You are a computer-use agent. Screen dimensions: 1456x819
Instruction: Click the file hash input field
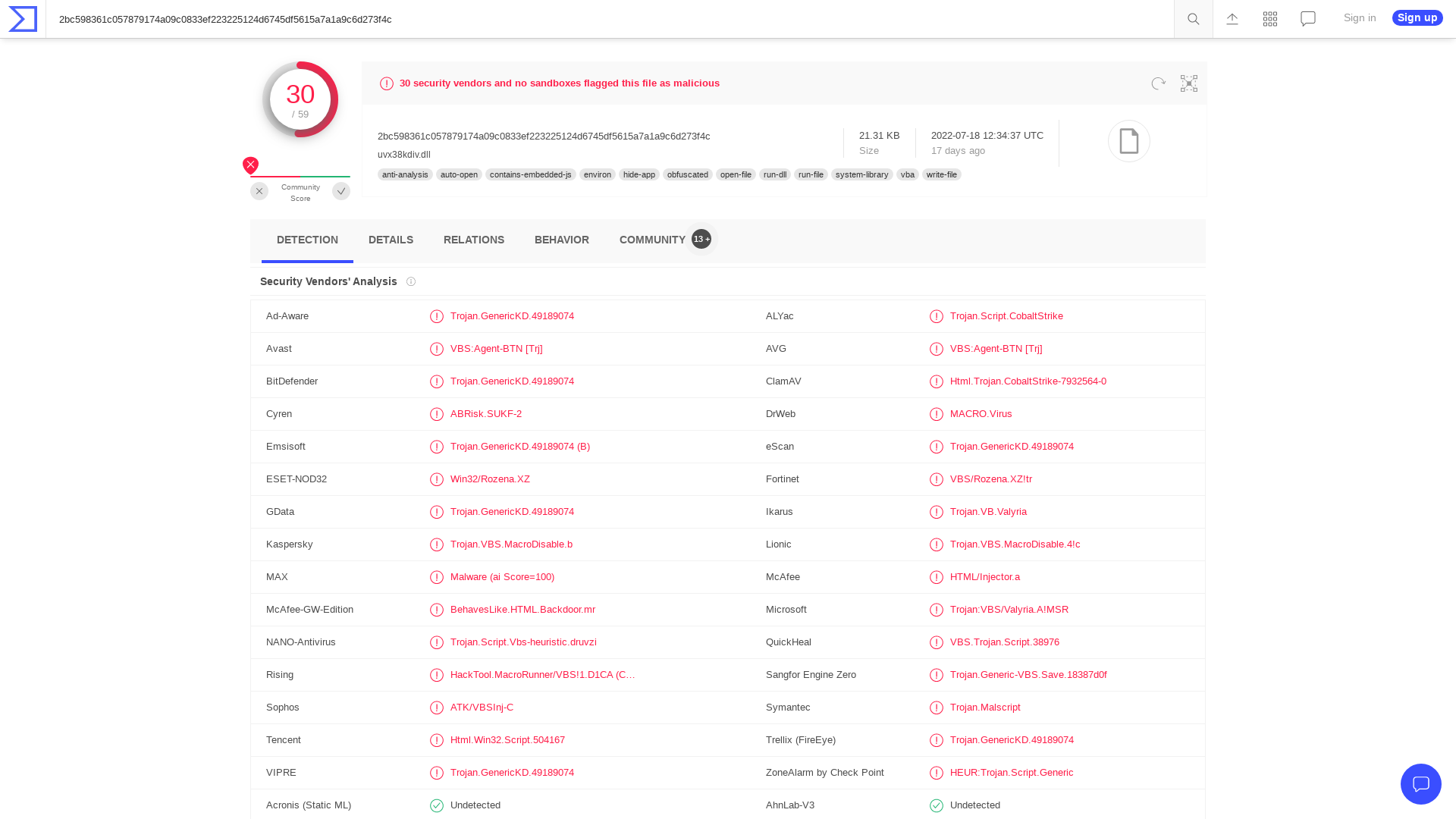[x=531, y=19]
